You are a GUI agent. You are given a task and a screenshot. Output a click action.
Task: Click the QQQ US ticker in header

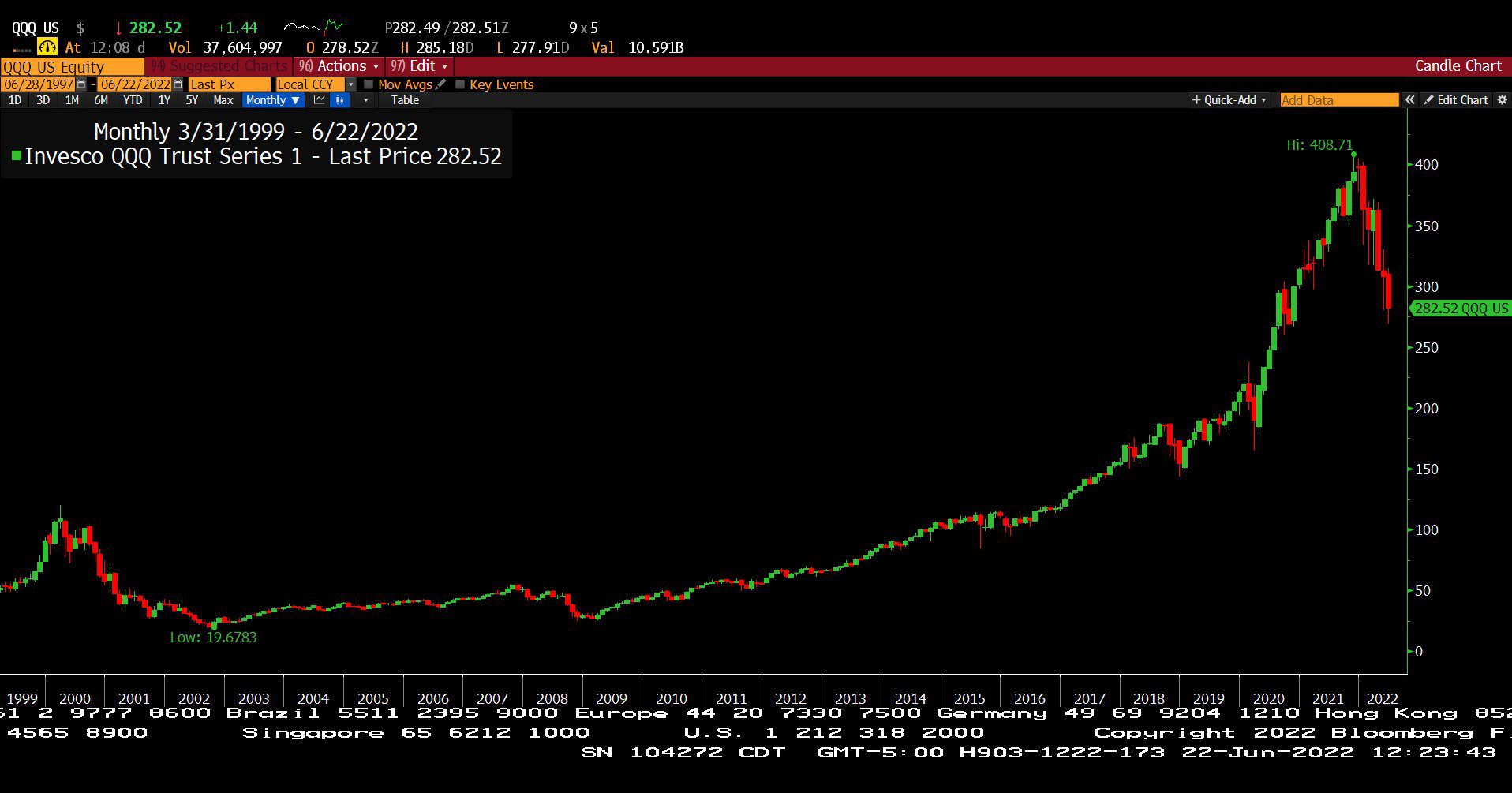pyautogui.click(x=35, y=28)
